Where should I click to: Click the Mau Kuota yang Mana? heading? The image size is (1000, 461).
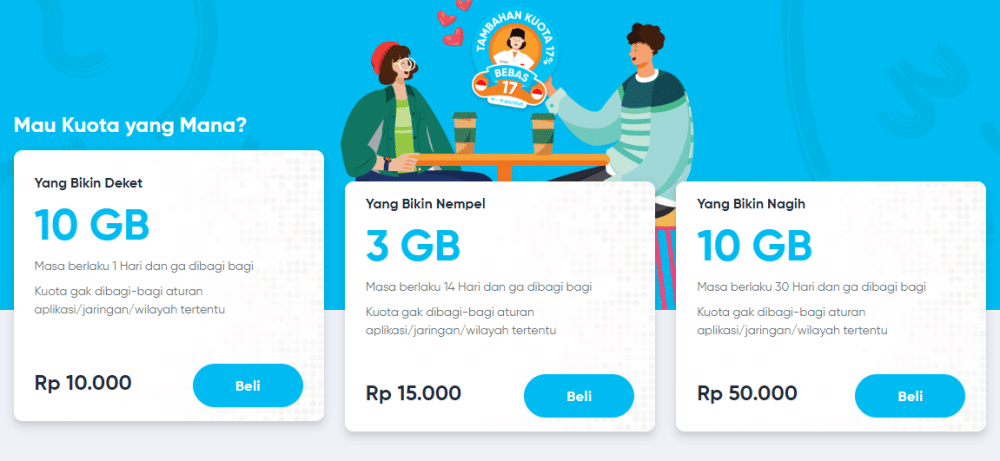tap(130, 124)
